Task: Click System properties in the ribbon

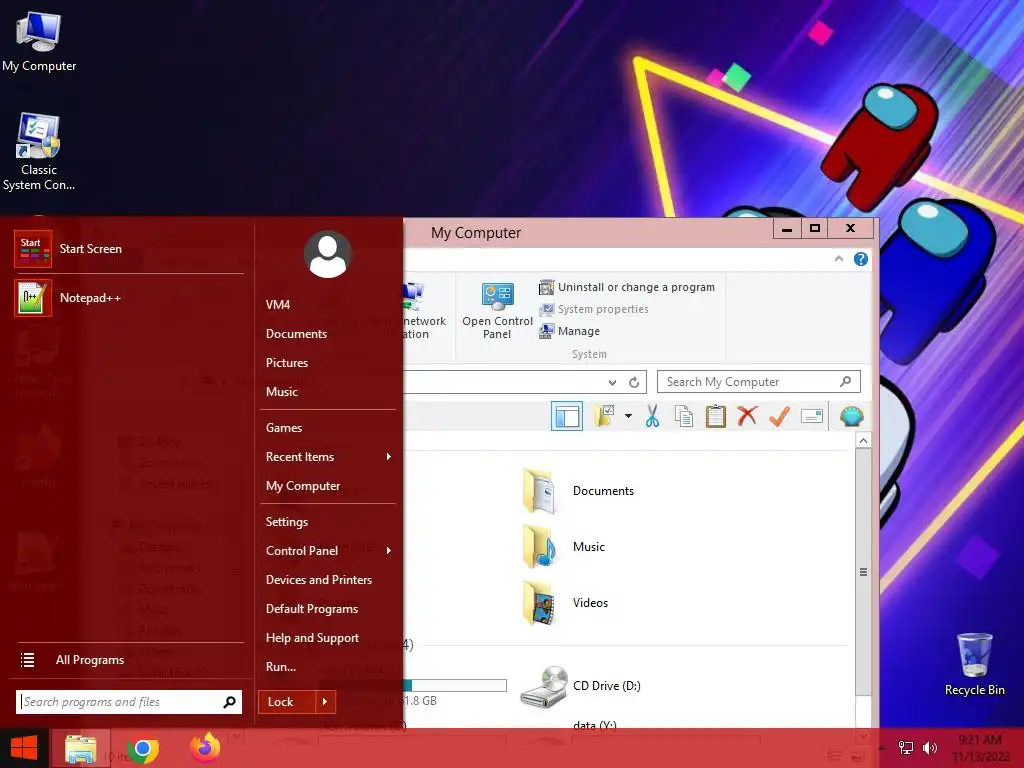Action: click(x=594, y=309)
